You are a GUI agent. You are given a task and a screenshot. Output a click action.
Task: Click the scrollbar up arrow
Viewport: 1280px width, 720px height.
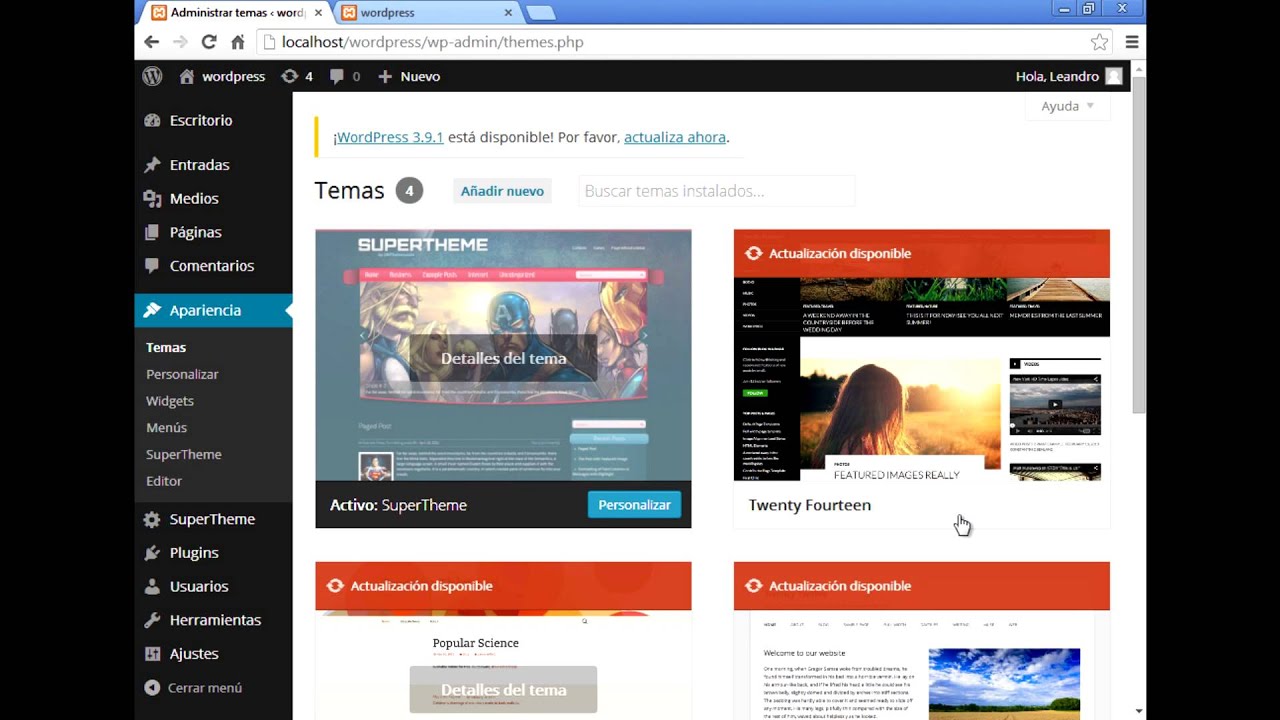click(x=1139, y=68)
